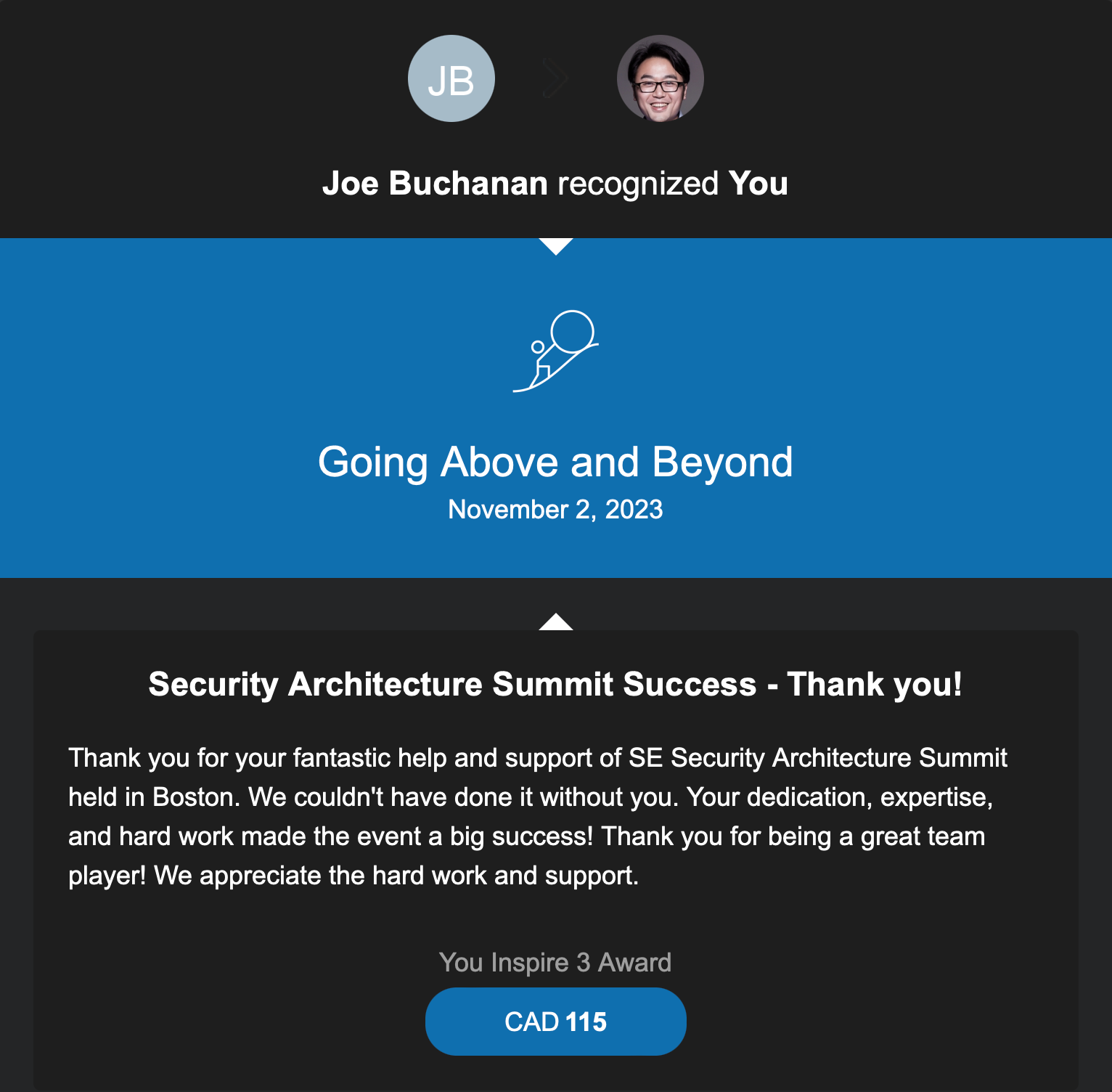Open the recipient's profile photo

coord(660,78)
